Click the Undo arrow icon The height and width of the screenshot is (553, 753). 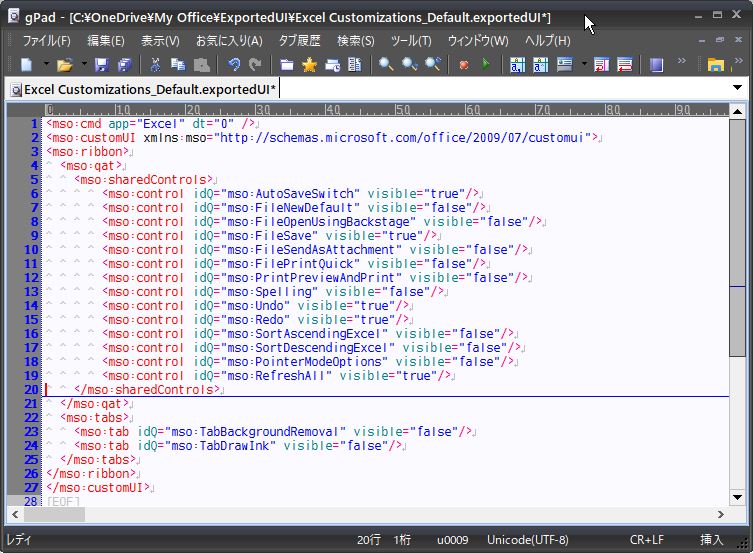point(234,64)
